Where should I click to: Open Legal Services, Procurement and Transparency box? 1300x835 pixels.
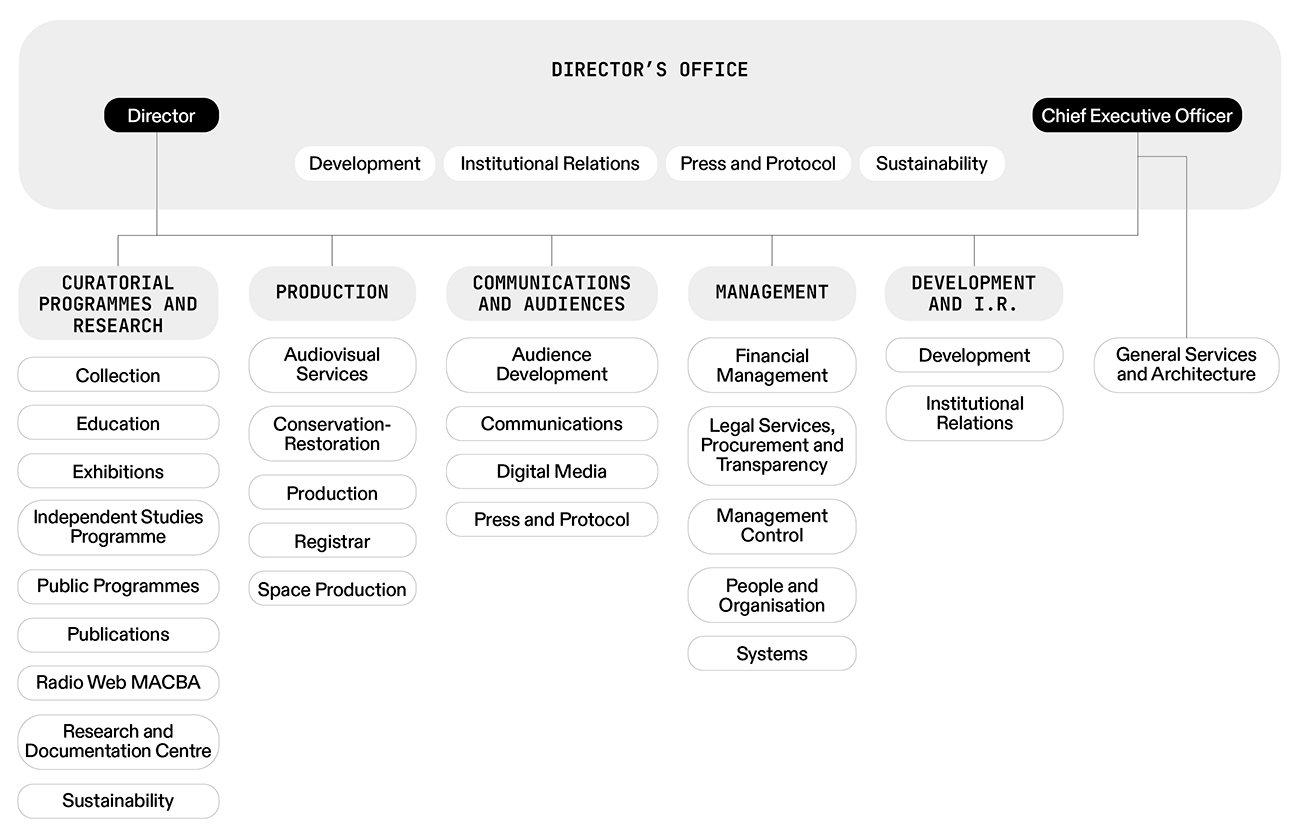pyautogui.click(x=772, y=445)
